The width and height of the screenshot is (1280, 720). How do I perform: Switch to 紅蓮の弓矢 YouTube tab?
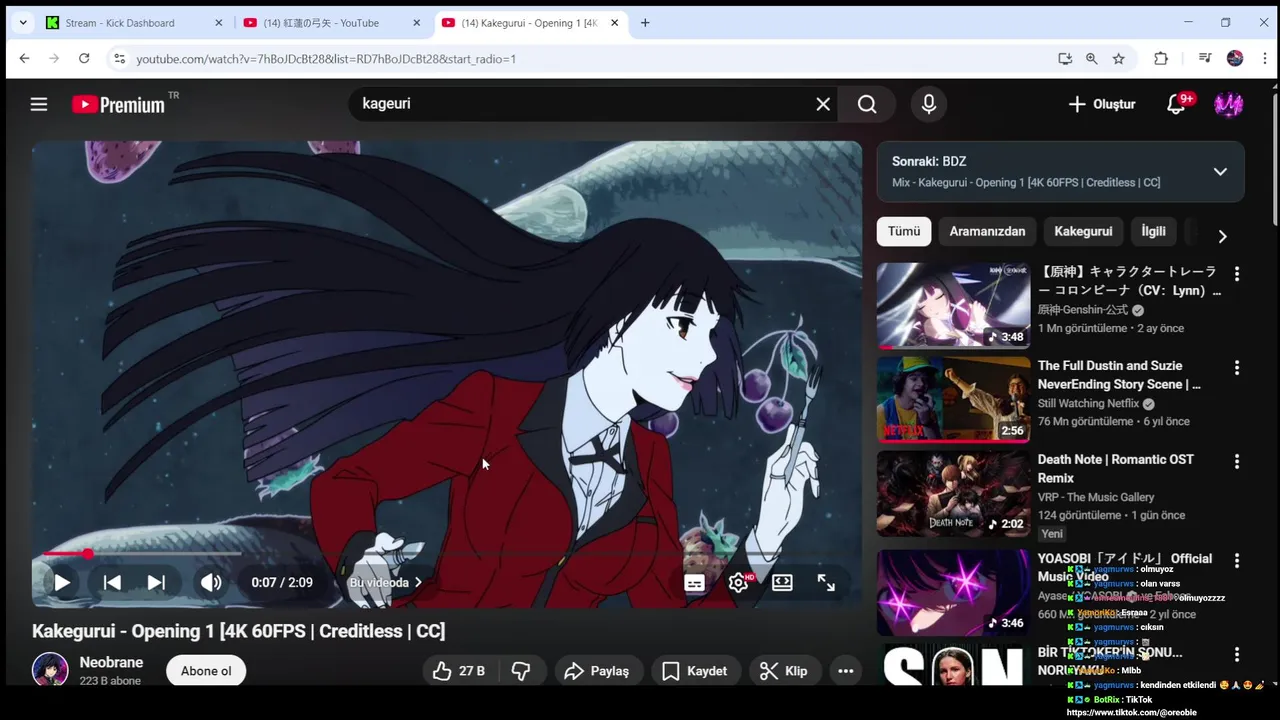point(334,23)
